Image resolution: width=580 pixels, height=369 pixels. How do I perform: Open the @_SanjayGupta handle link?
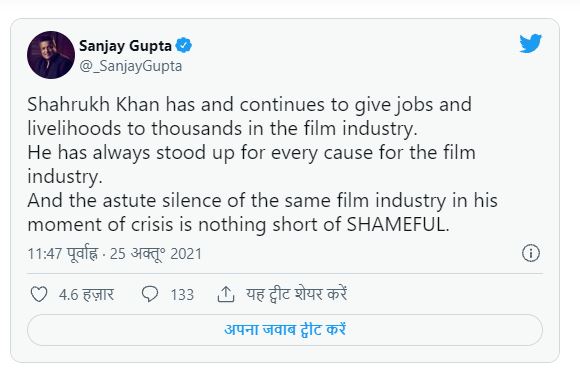131,66
